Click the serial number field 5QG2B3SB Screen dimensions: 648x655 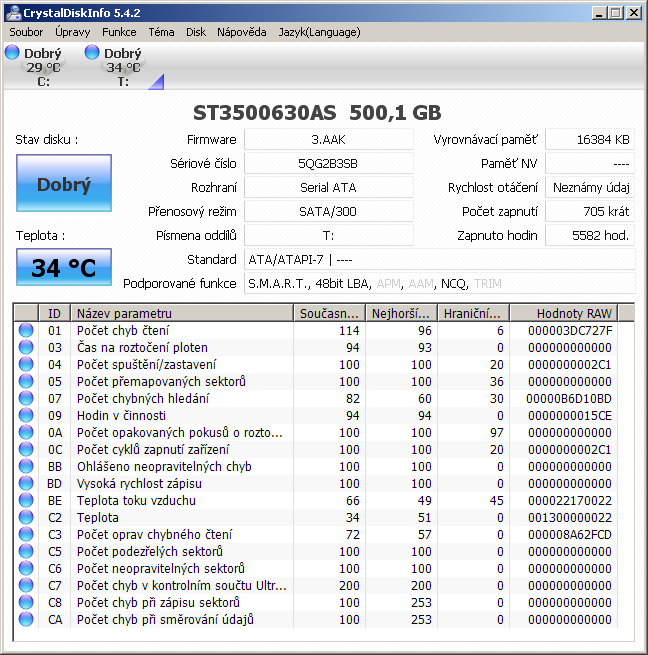click(x=328, y=164)
